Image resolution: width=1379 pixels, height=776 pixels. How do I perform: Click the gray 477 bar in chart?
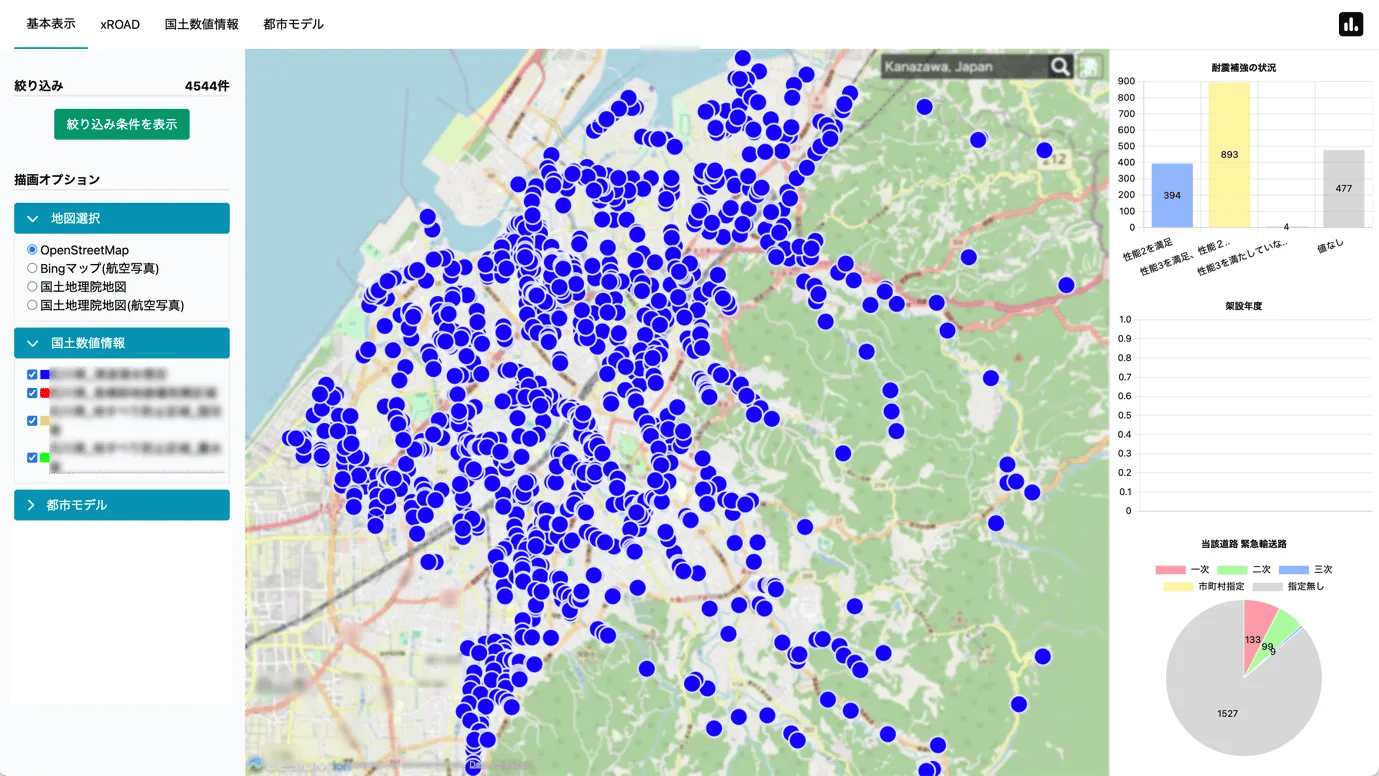tap(1343, 189)
